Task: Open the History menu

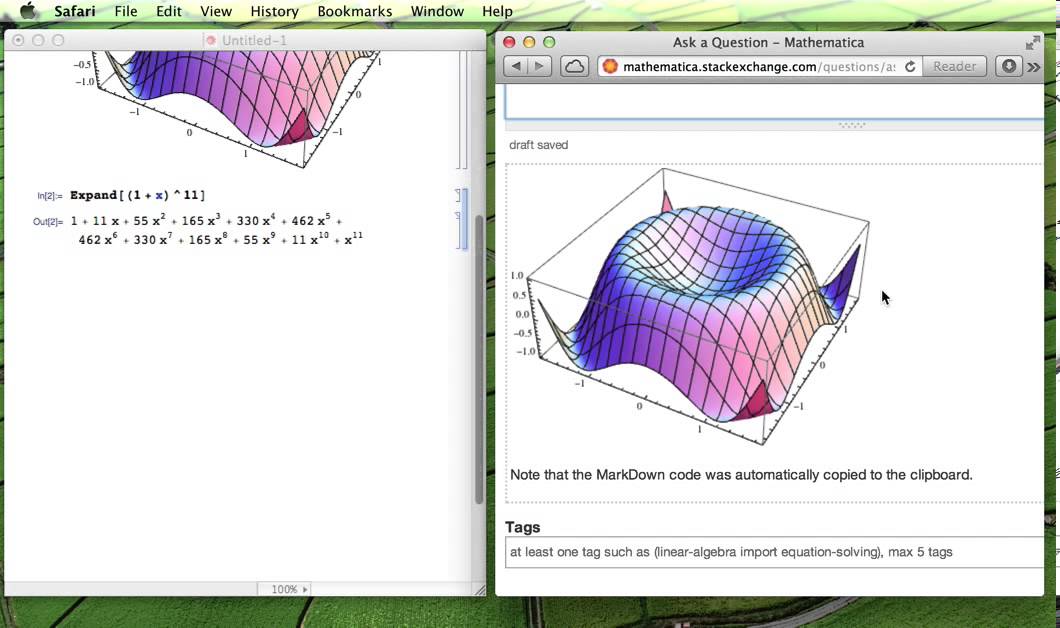Action: click(x=274, y=11)
